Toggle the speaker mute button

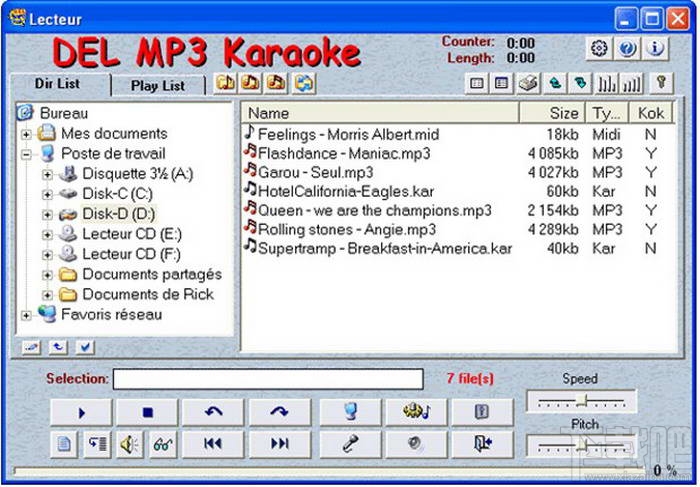pos(130,444)
